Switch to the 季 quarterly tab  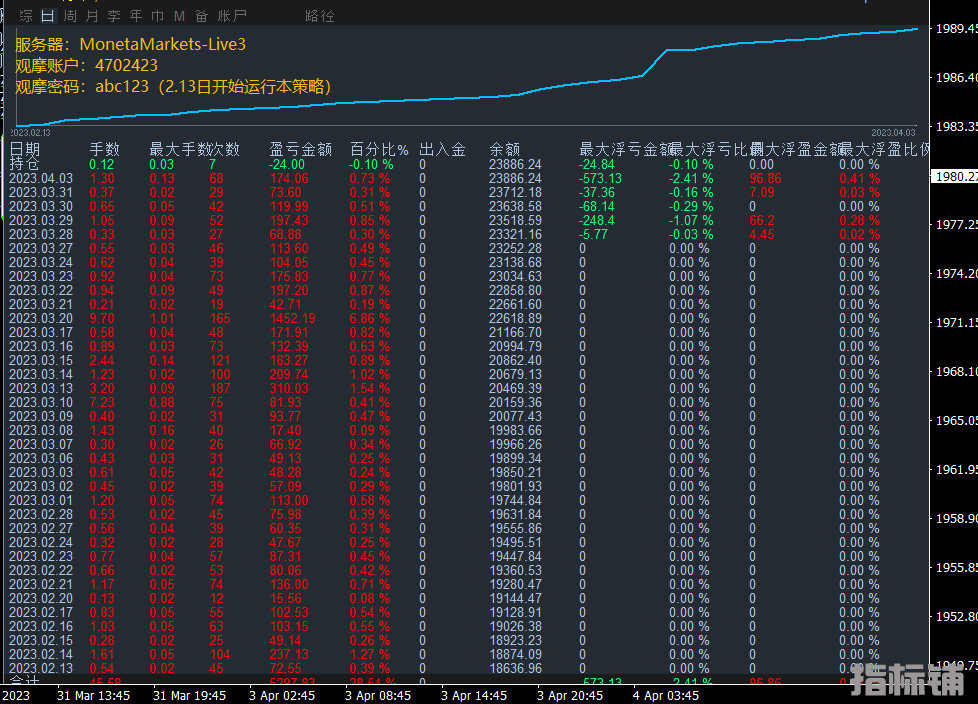tap(114, 16)
